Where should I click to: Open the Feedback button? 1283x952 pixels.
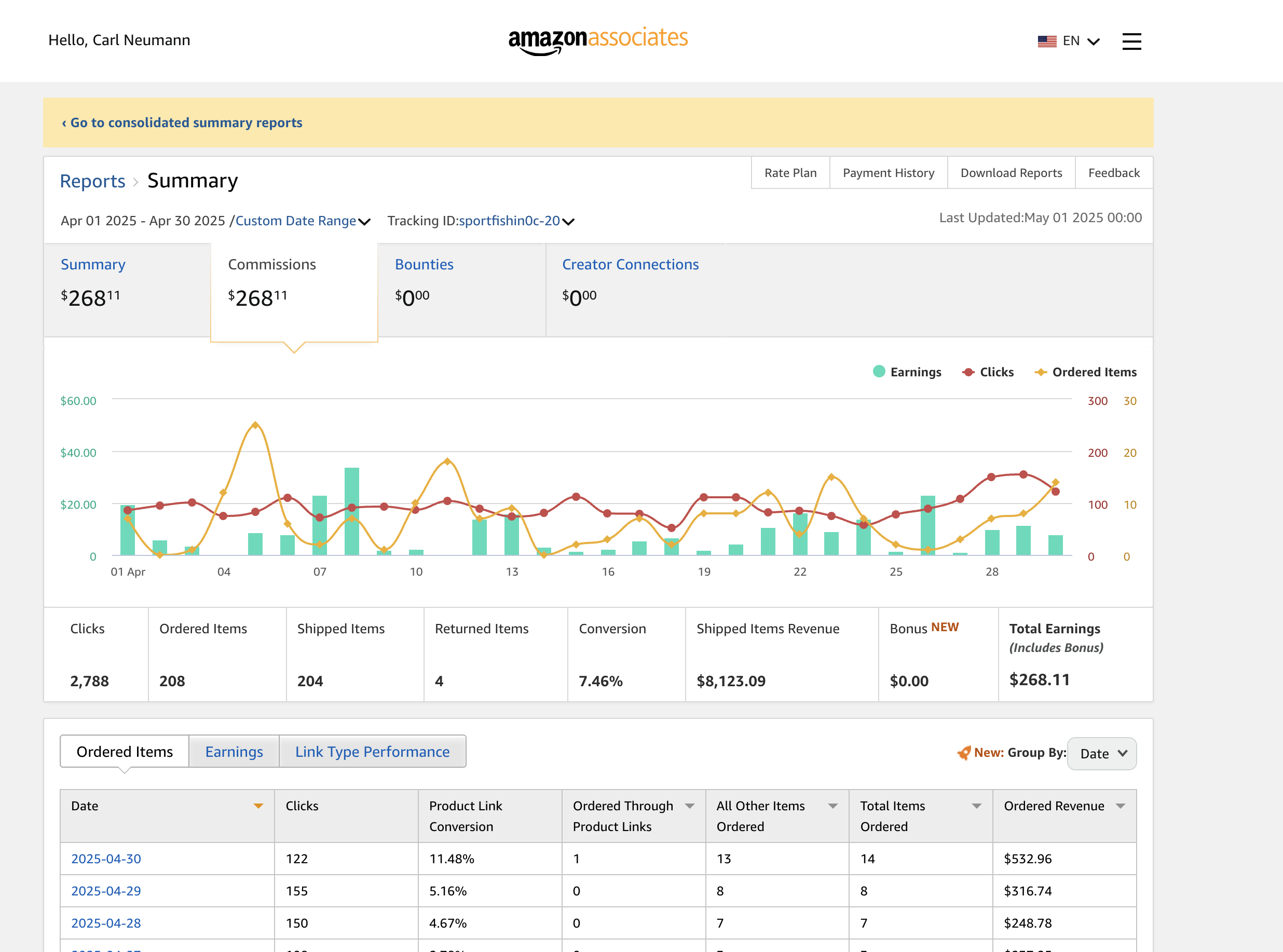(1114, 173)
